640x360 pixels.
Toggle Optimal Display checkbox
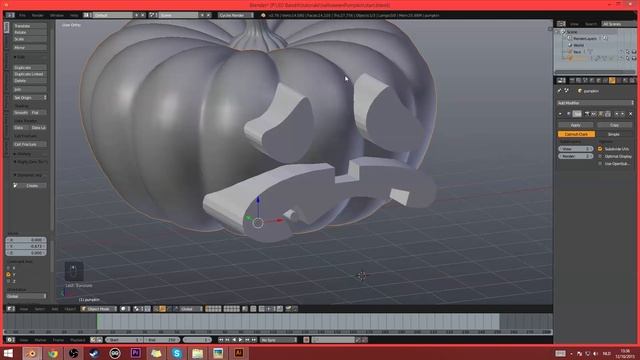point(600,156)
